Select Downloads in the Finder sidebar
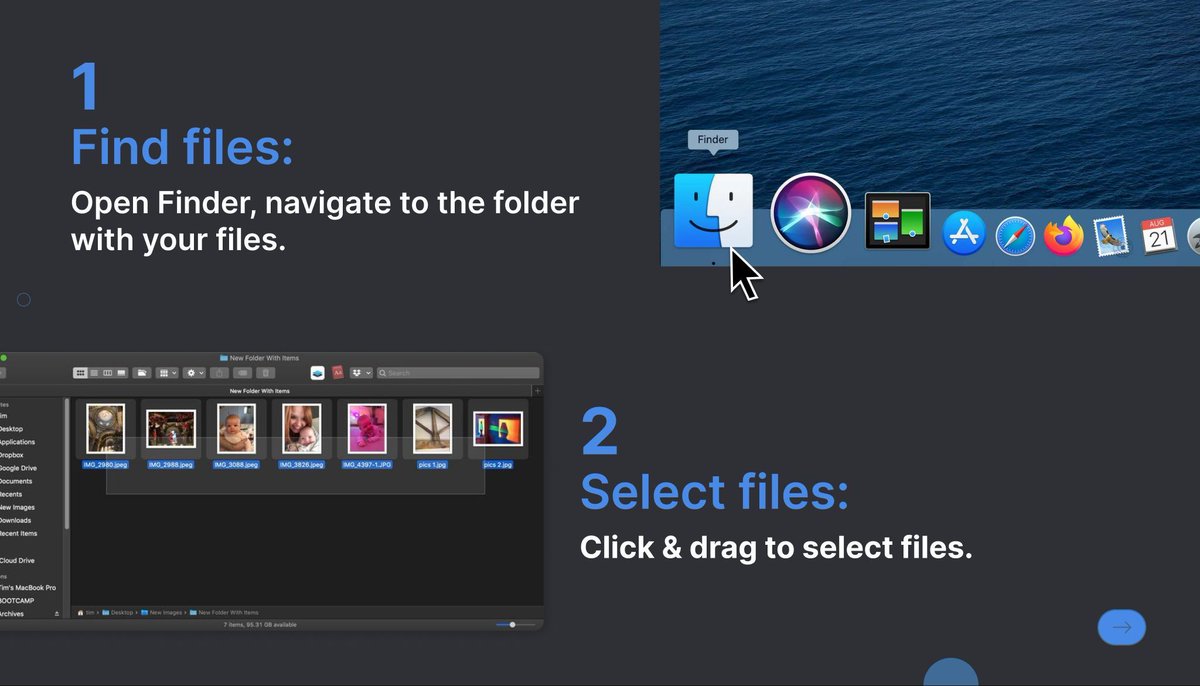 (x=26, y=520)
